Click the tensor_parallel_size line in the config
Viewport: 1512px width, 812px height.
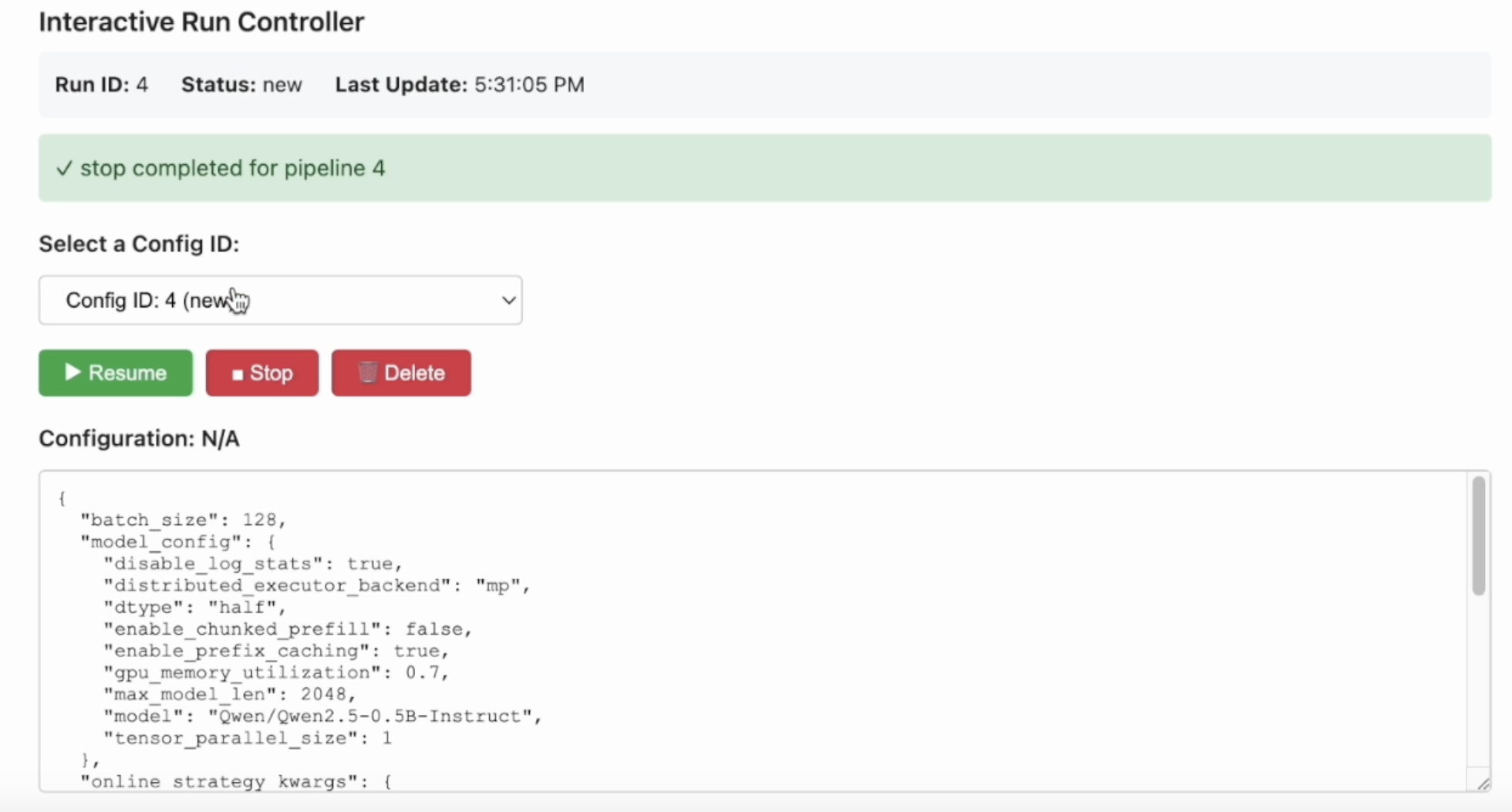point(247,738)
